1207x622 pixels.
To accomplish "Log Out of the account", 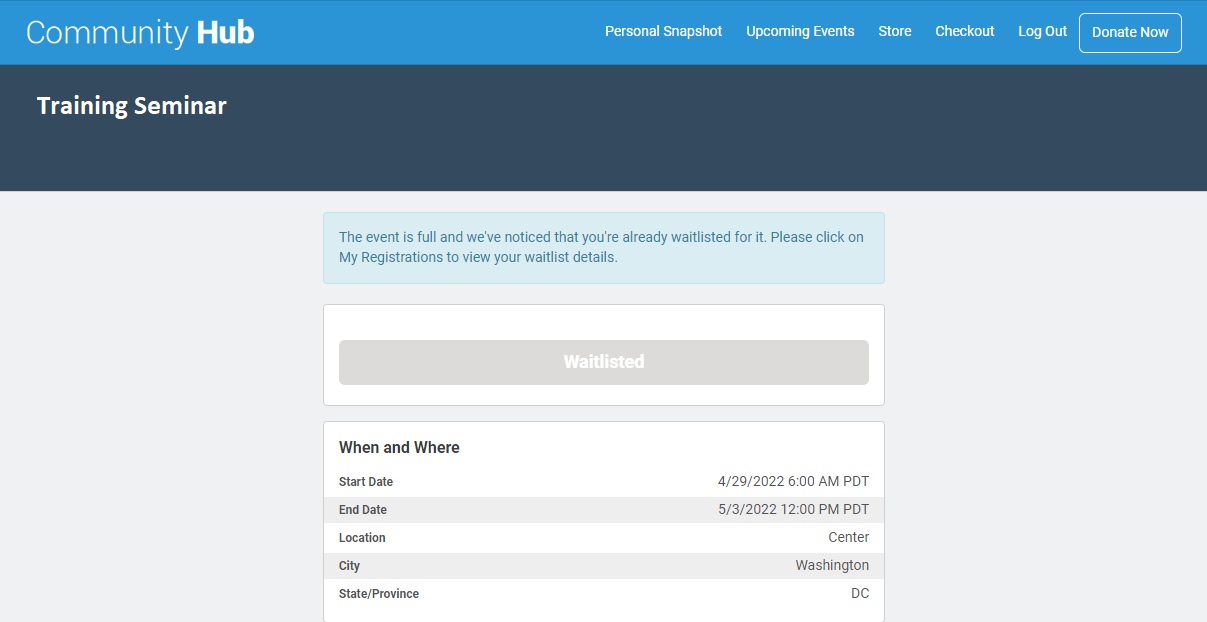I will pyautogui.click(x=1042, y=32).
